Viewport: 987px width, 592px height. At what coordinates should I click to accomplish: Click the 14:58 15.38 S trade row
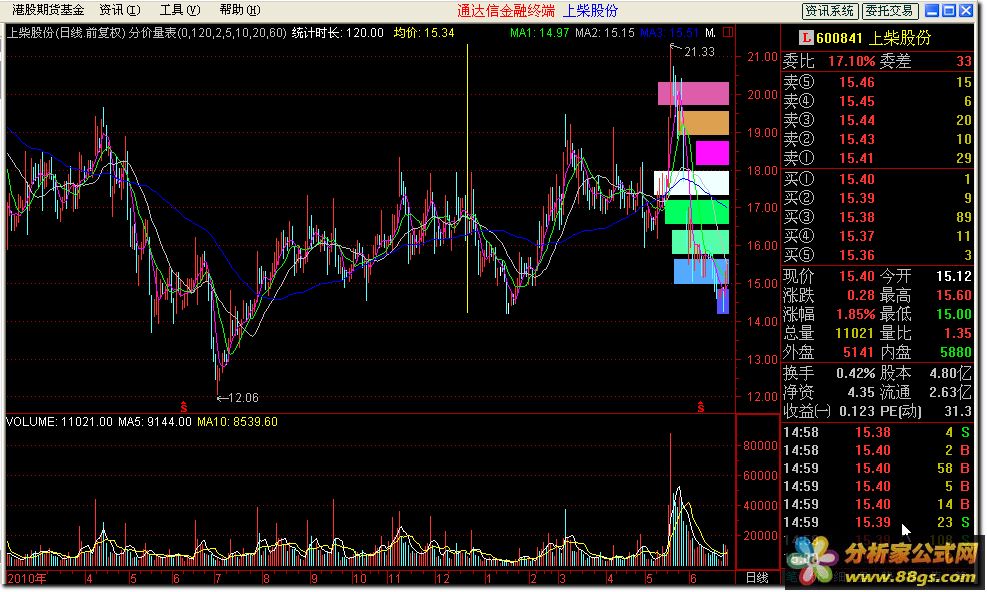tap(877, 433)
